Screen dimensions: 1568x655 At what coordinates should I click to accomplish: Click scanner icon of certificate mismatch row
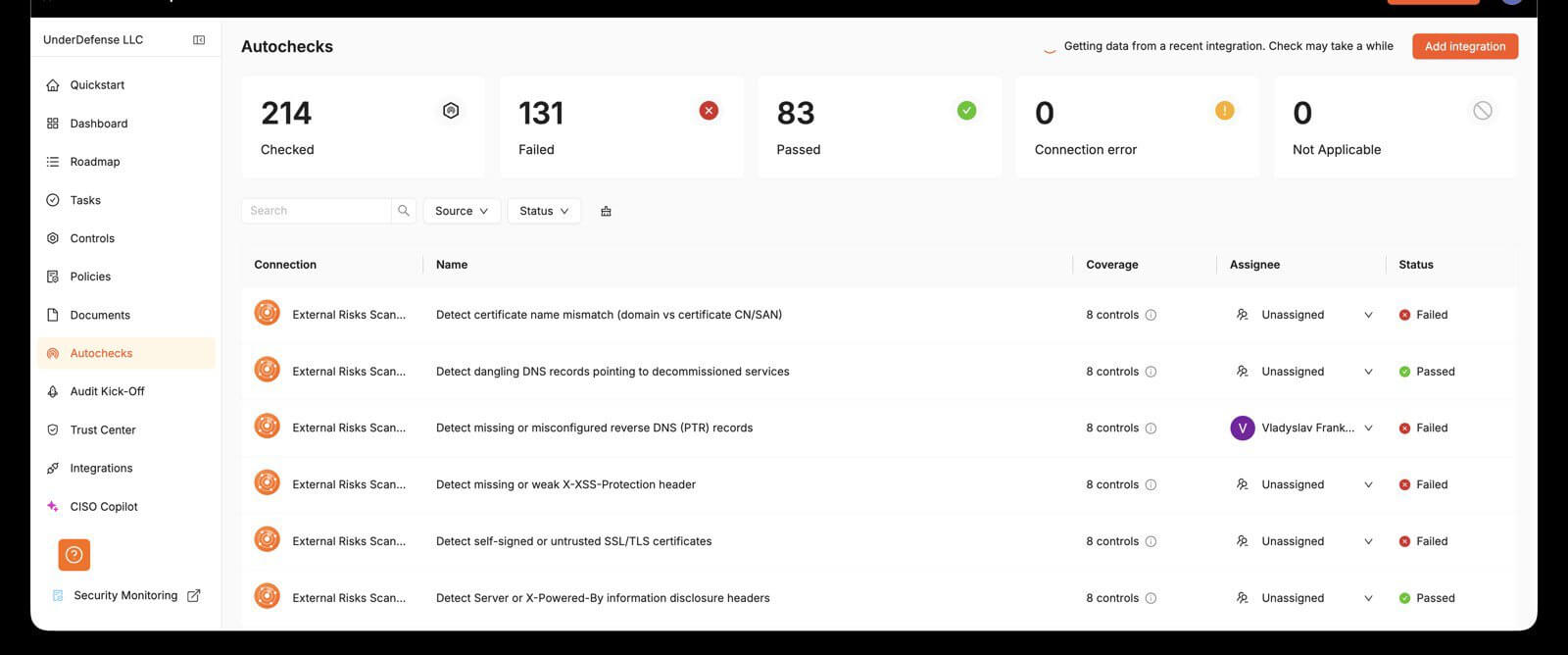coord(267,314)
